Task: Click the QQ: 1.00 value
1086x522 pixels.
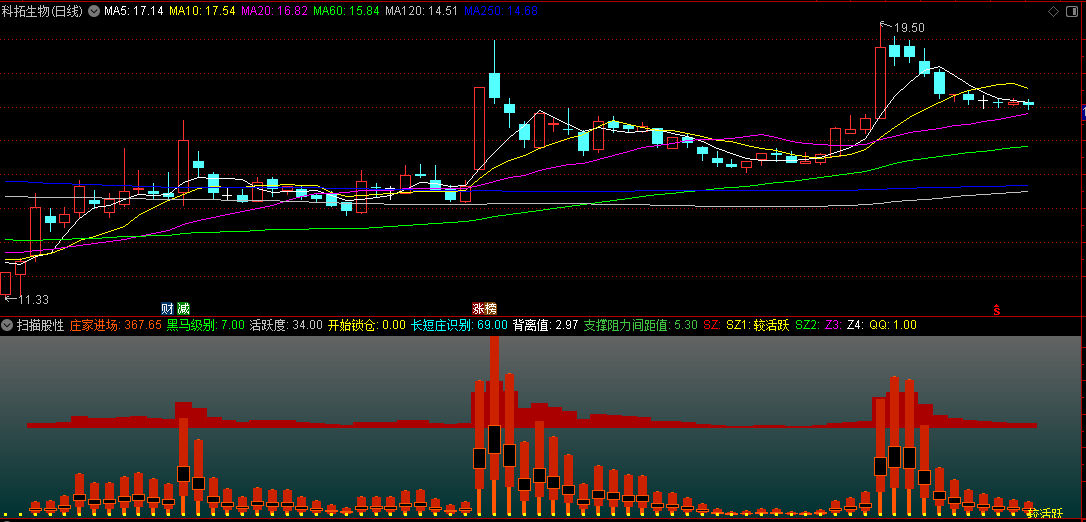Action: (x=893, y=325)
